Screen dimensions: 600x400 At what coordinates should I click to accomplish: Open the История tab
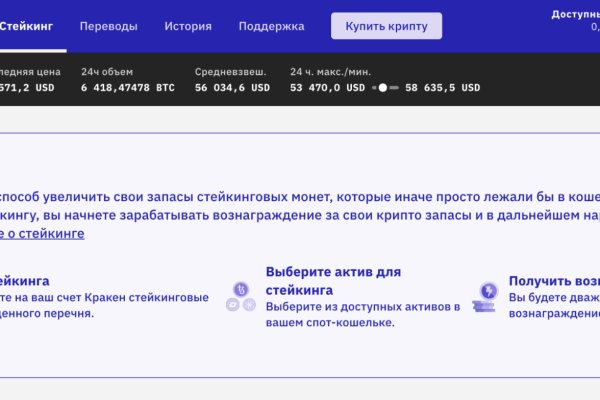(188, 26)
